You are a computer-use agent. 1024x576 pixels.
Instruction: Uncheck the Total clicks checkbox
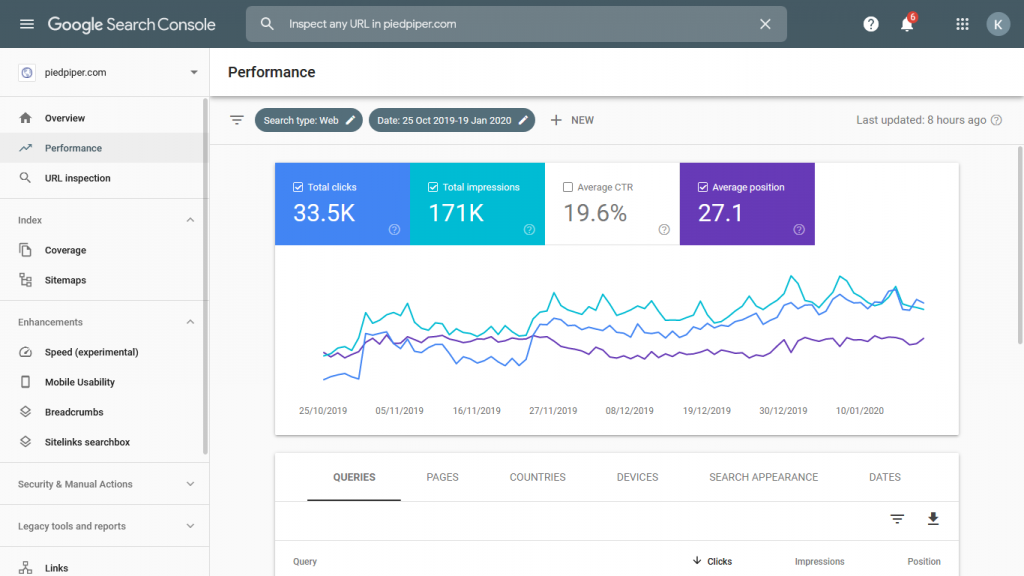(298, 187)
